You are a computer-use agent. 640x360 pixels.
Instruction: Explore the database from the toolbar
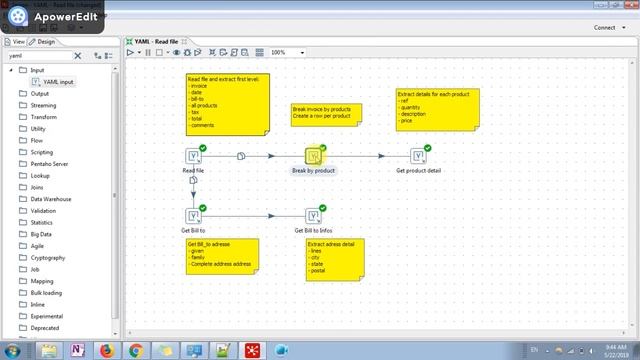click(245, 52)
